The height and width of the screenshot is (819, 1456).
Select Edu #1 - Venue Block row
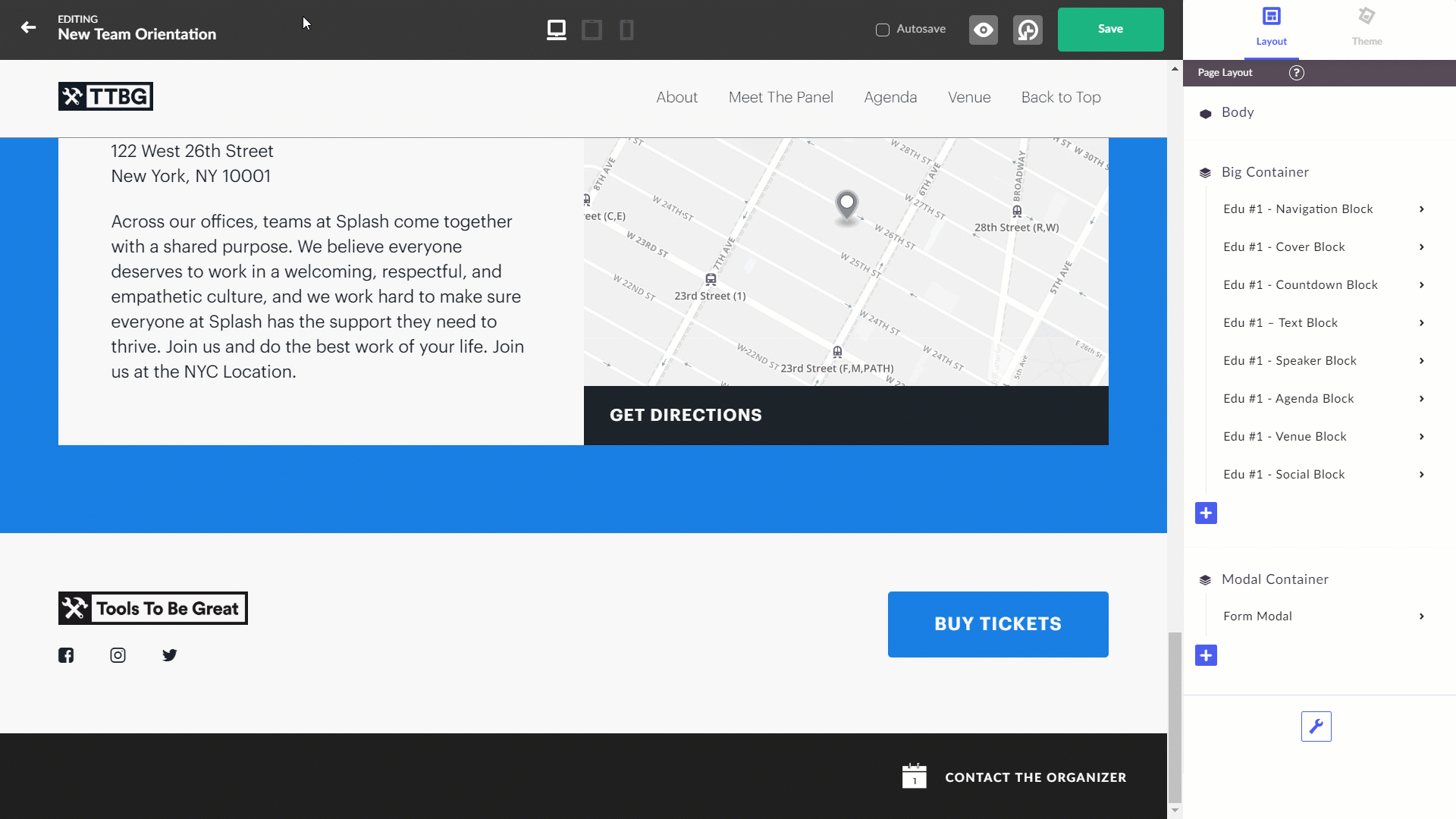1323,437
